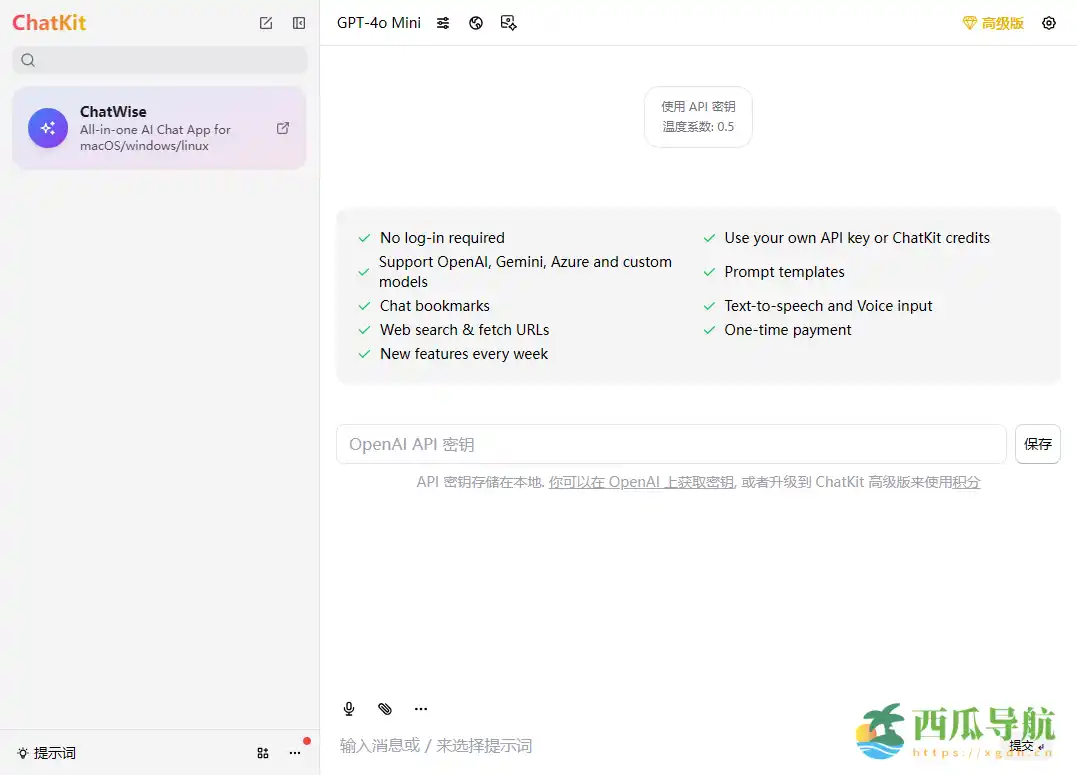Toggle the sidebar panel layout icon
Screen dimensions: 1077x775
click(299, 22)
